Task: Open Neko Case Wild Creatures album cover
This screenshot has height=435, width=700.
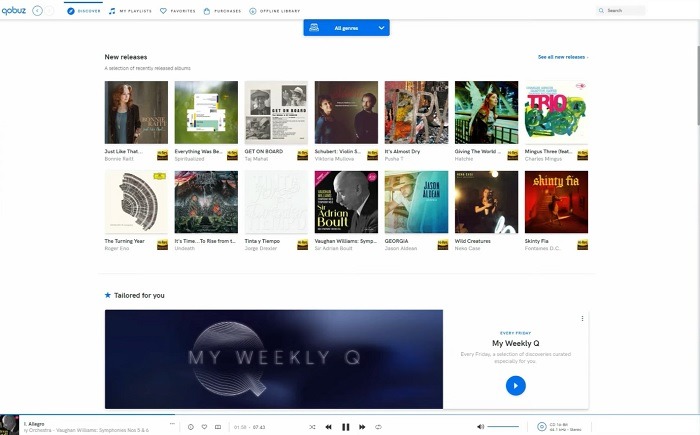Action: tap(487, 202)
